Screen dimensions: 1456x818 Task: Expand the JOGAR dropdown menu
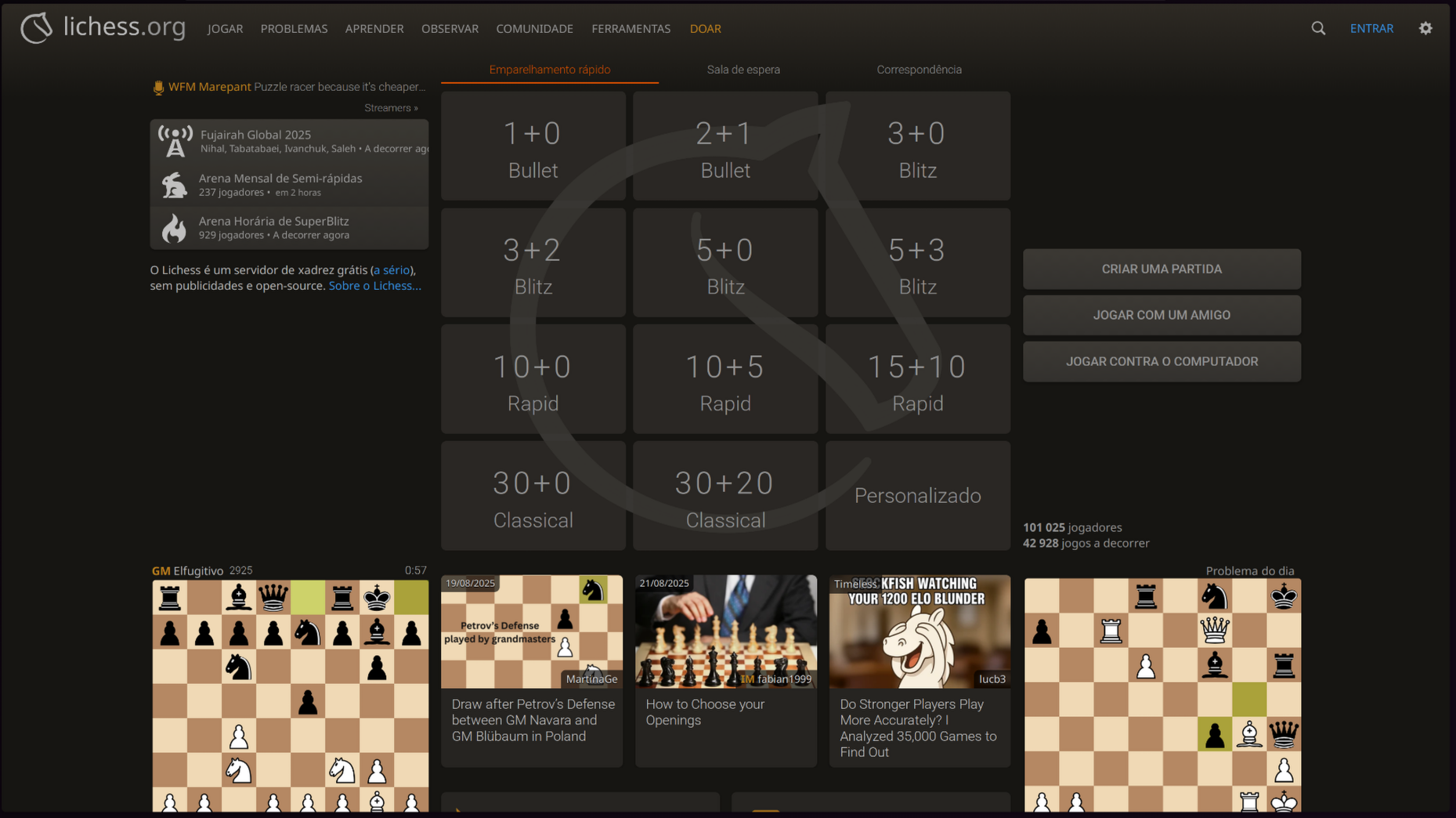225,28
